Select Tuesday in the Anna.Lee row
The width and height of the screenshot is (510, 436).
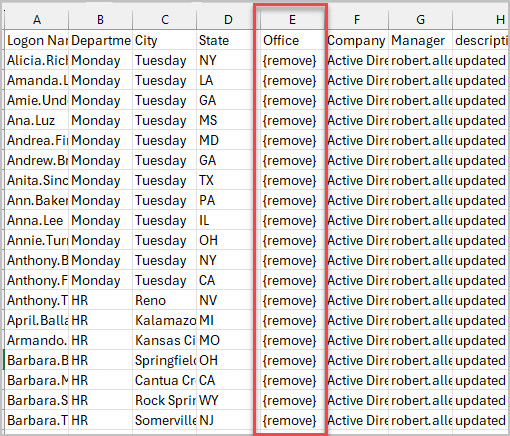coord(165,220)
